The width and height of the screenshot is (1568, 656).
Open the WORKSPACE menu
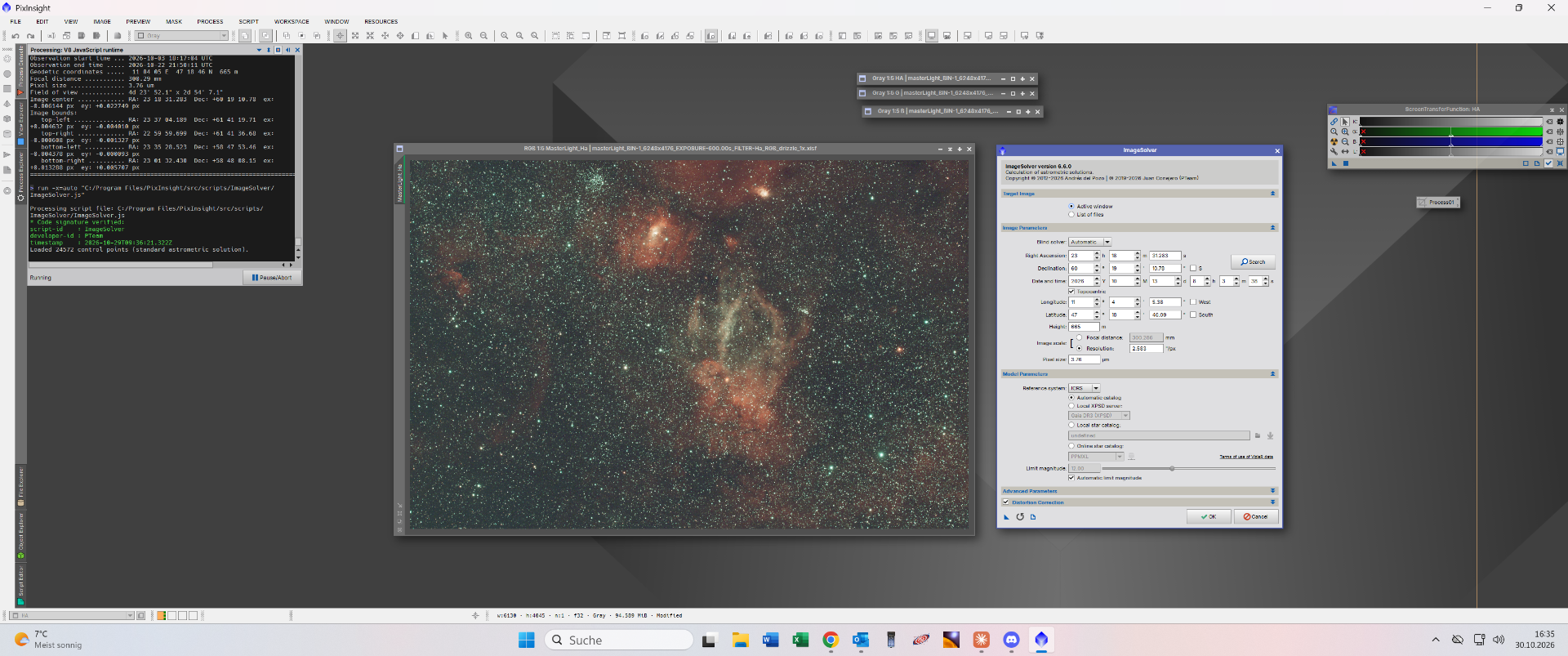[x=292, y=22]
